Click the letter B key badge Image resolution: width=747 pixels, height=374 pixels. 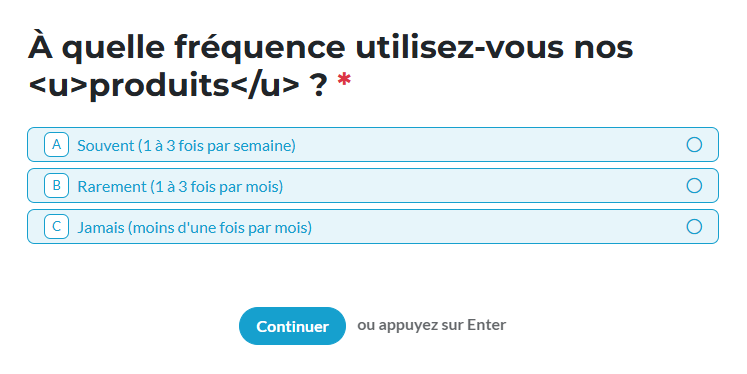[56, 185]
